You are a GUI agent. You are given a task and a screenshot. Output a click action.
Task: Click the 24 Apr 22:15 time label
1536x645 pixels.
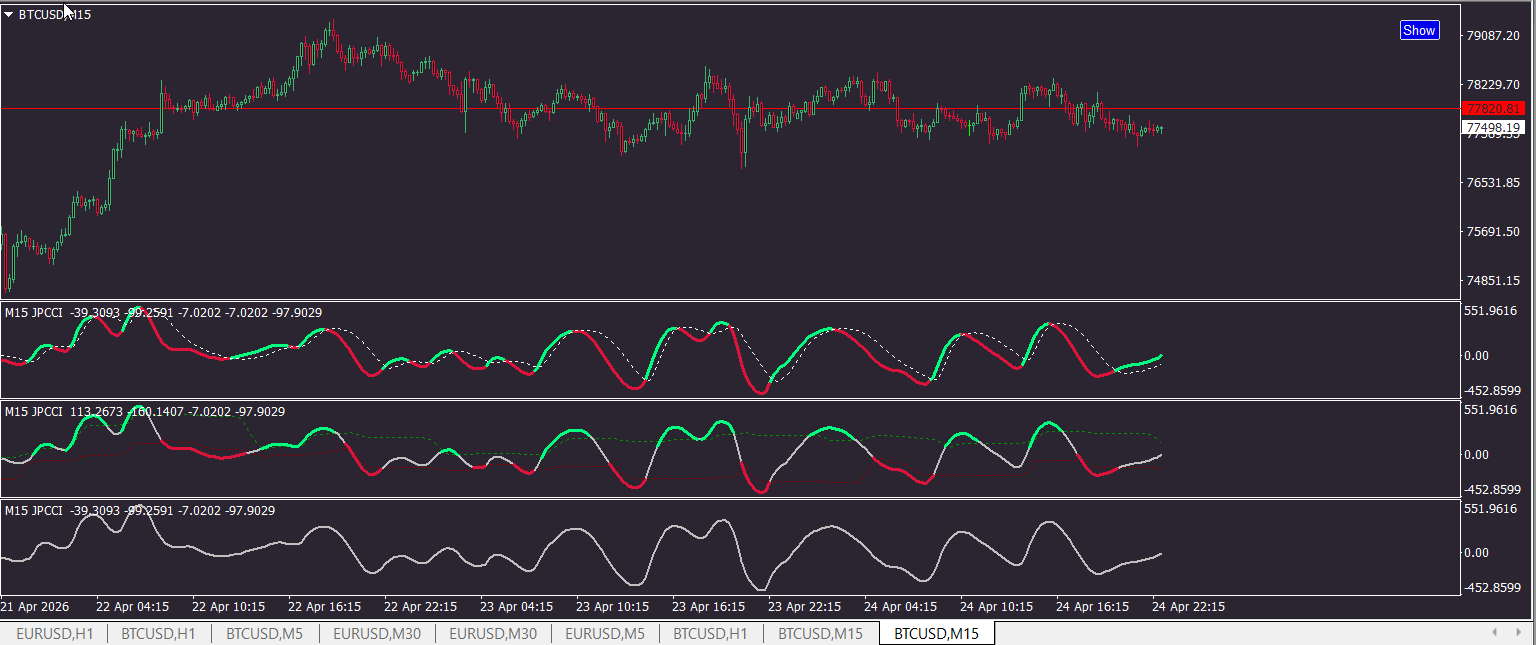pyautogui.click(x=1188, y=607)
